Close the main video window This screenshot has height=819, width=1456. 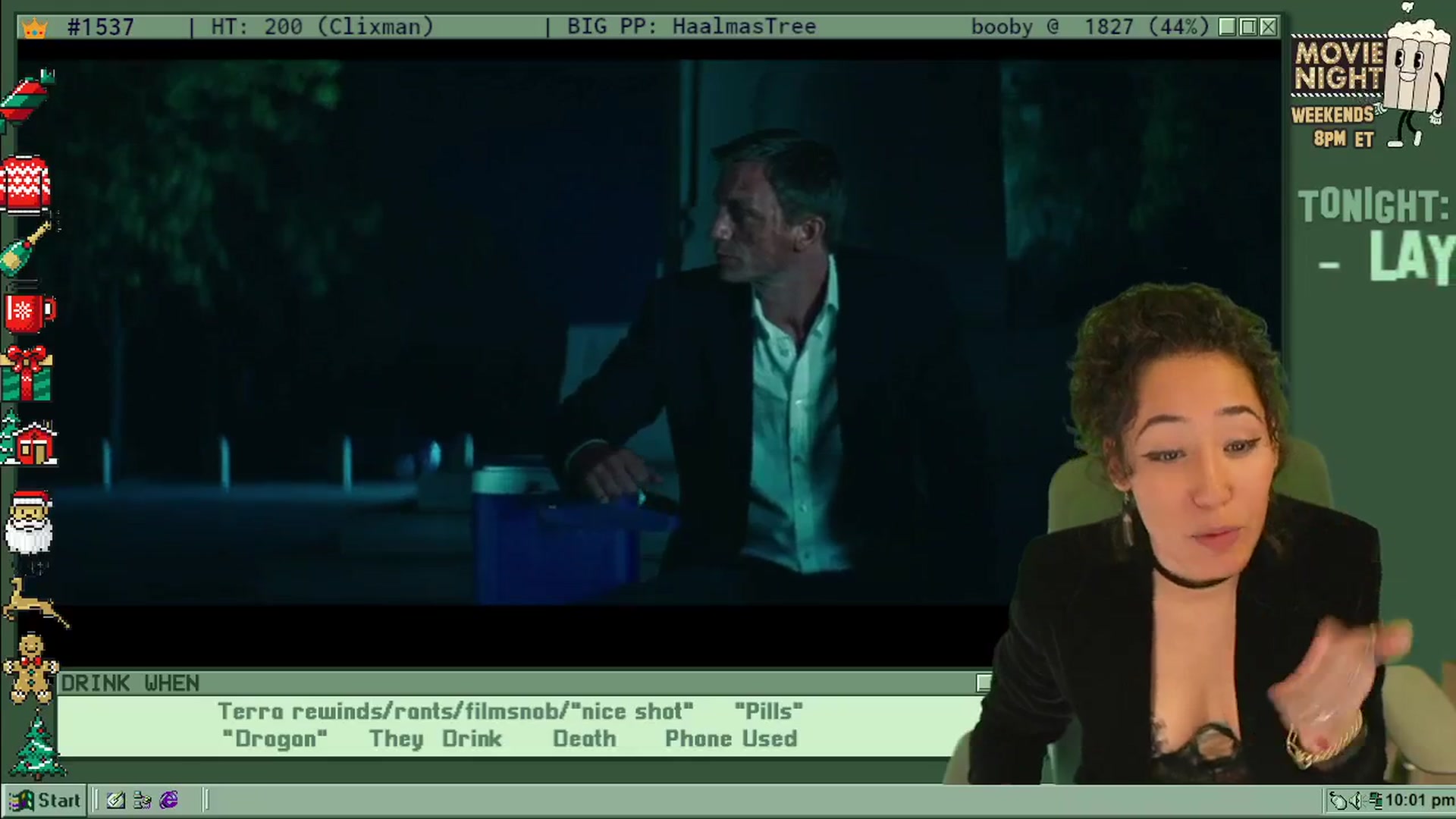1269,27
